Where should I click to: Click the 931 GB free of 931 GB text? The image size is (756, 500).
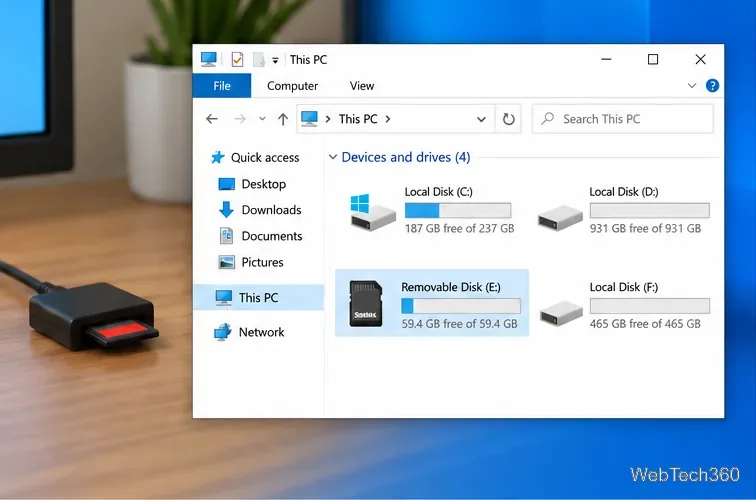point(645,228)
